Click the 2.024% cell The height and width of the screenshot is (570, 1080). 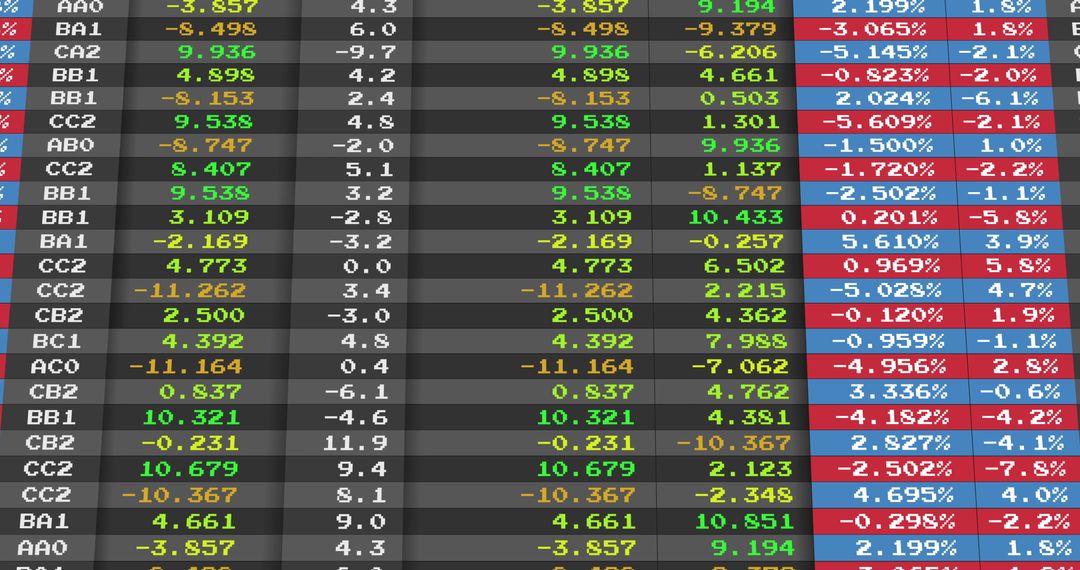tap(874, 98)
